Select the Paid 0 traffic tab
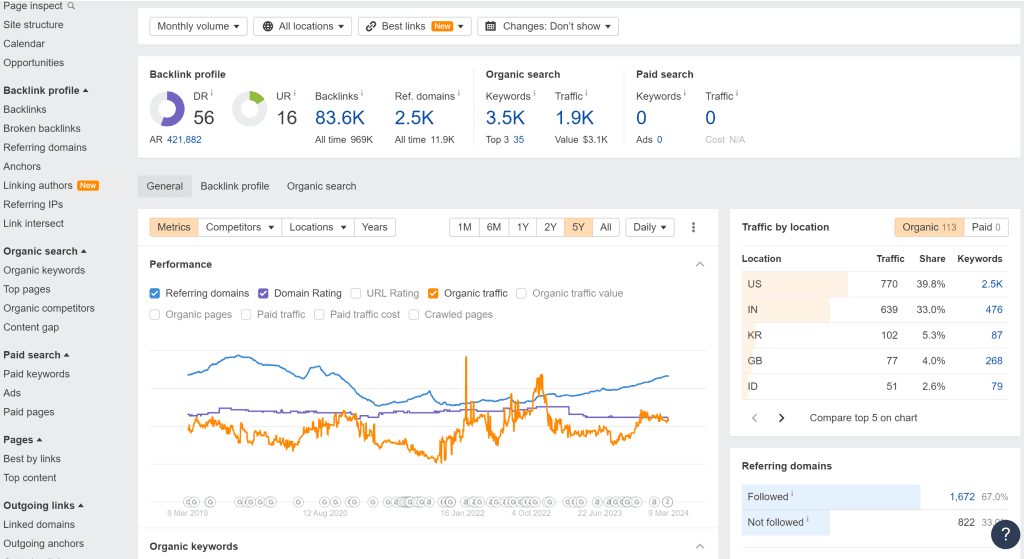 click(986, 227)
